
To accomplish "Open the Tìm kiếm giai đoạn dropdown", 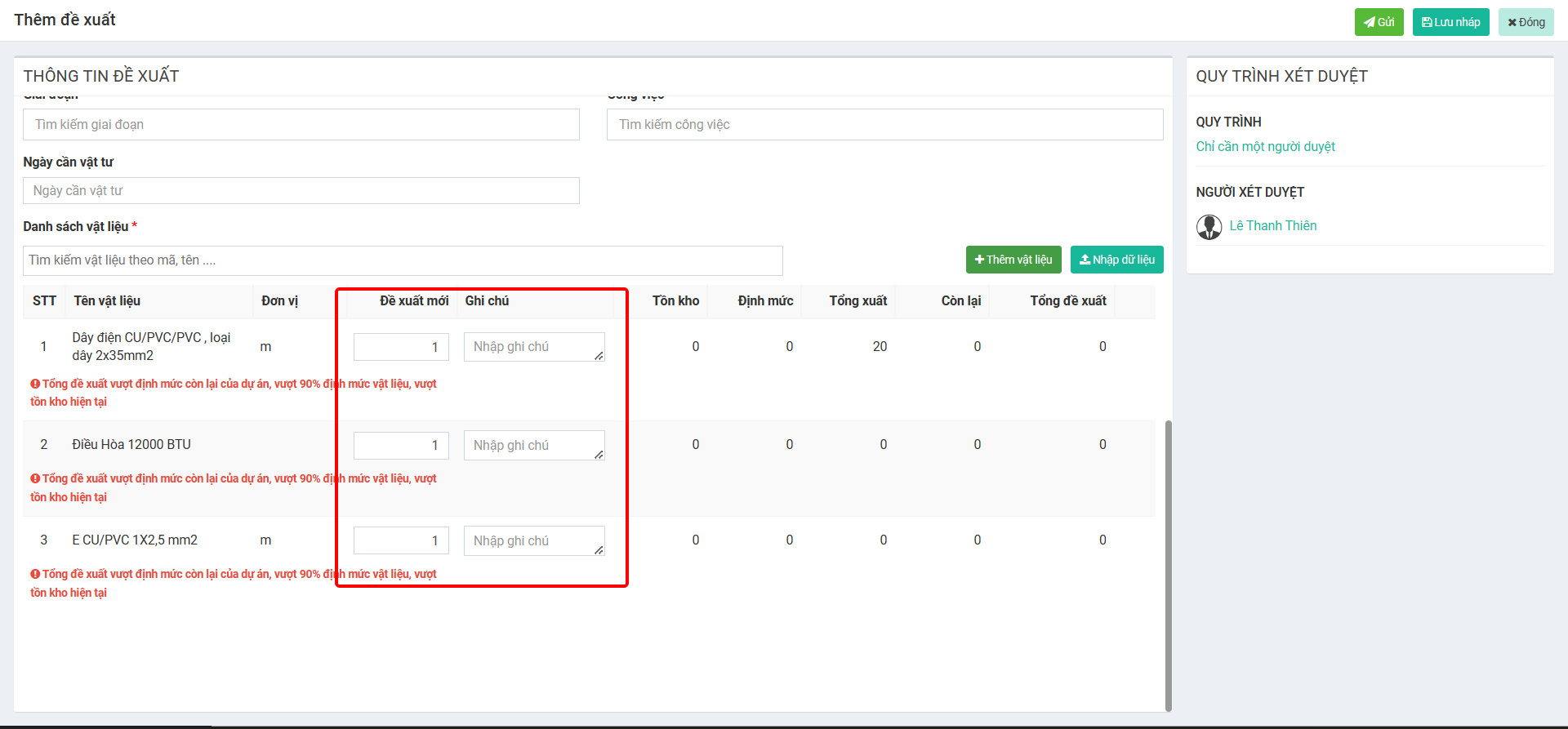I will (x=301, y=125).
